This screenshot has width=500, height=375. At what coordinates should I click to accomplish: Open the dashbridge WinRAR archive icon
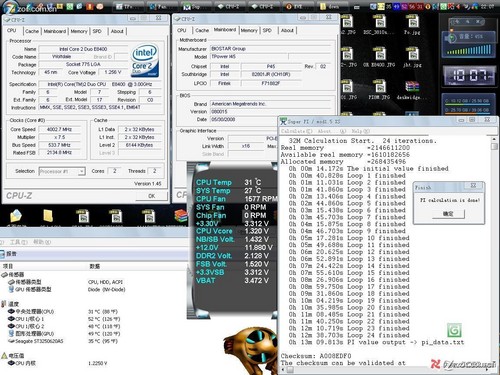click(x=412, y=88)
